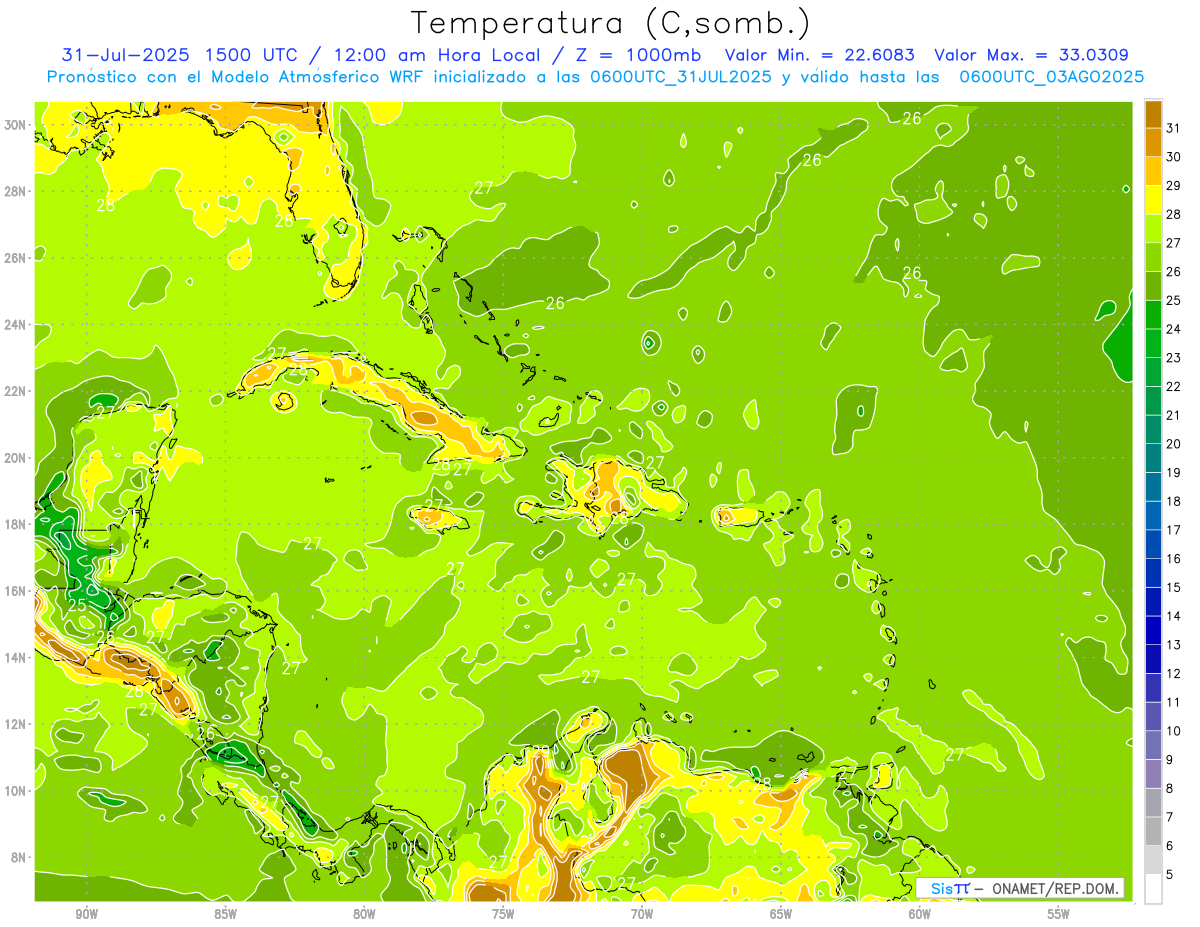Click the white legend band below value 5
The height and width of the screenshot is (927, 1200).
(1153, 889)
